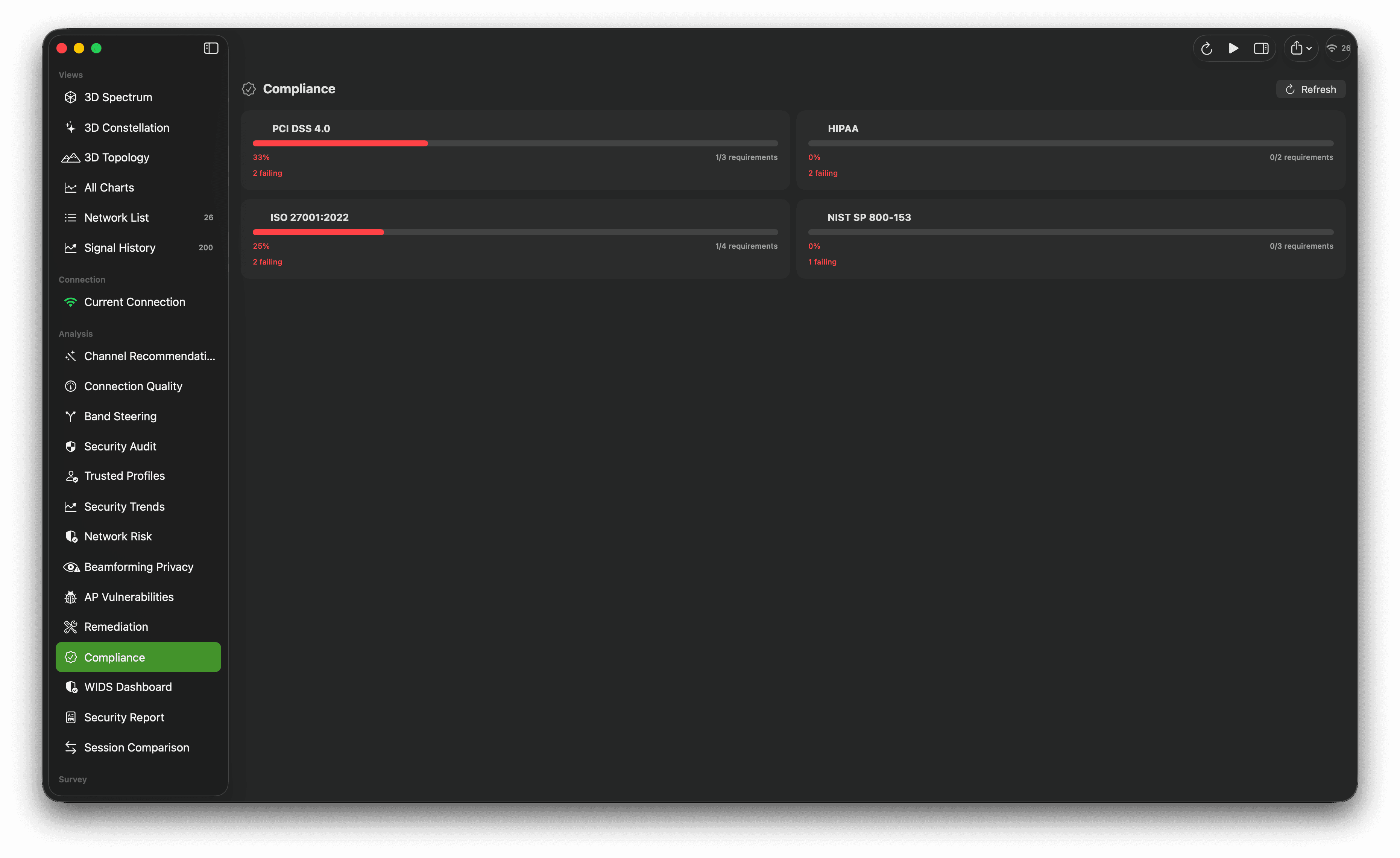Open the Security Audit section
Screen dimensions: 1400x858
point(138,446)
